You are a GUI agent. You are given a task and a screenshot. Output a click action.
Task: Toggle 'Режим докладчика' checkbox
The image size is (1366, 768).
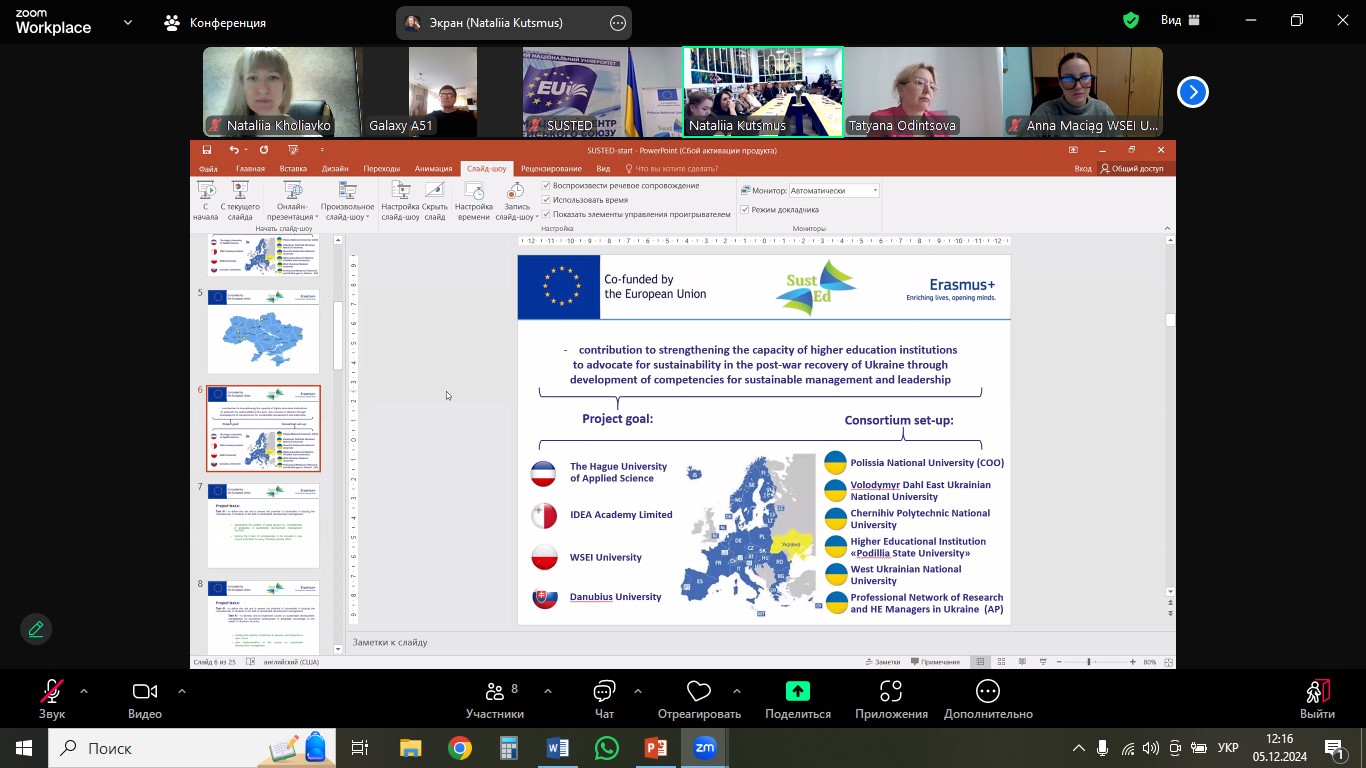click(x=745, y=210)
